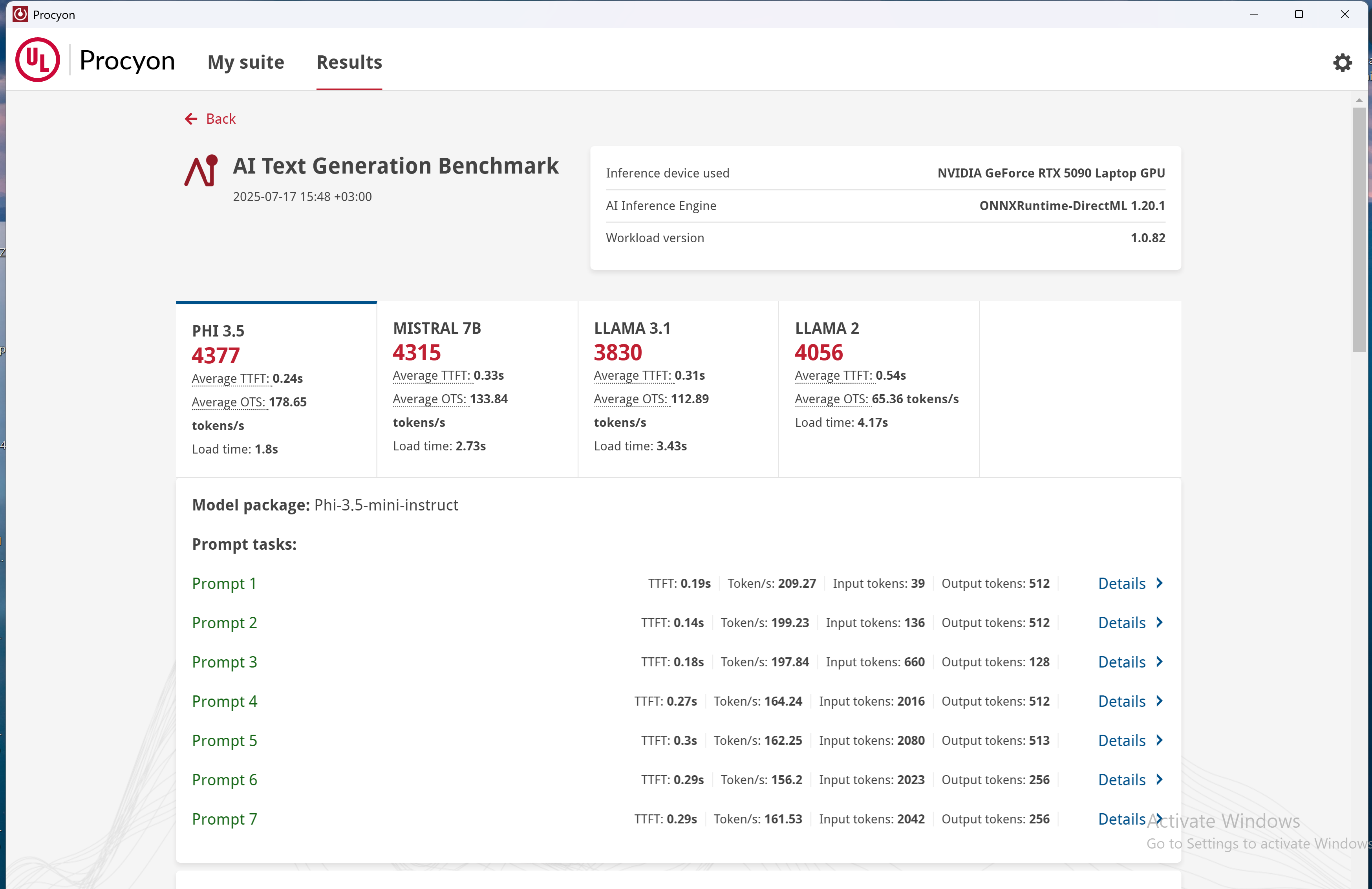Click the Prompt 5 label
The width and height of the screenshot is (1372, 889).
(x=224, y=740)
